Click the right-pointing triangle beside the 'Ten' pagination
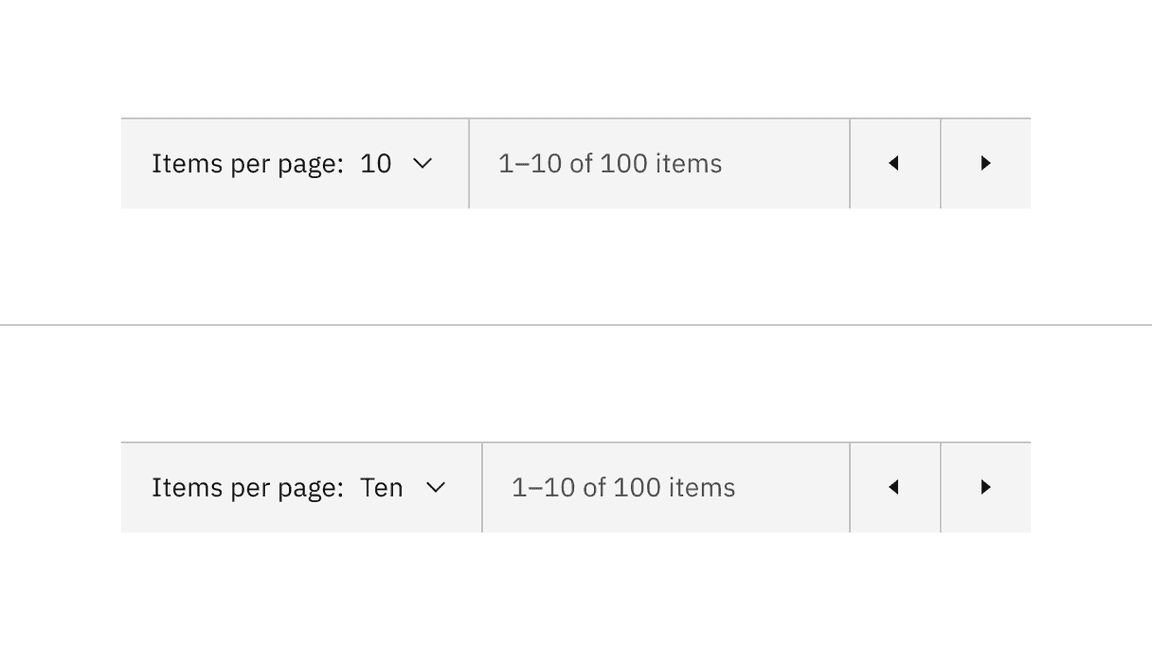Image resolution: width=1152 pixels, height=648 pixels. pyautogui.click(x=986, y=487)
